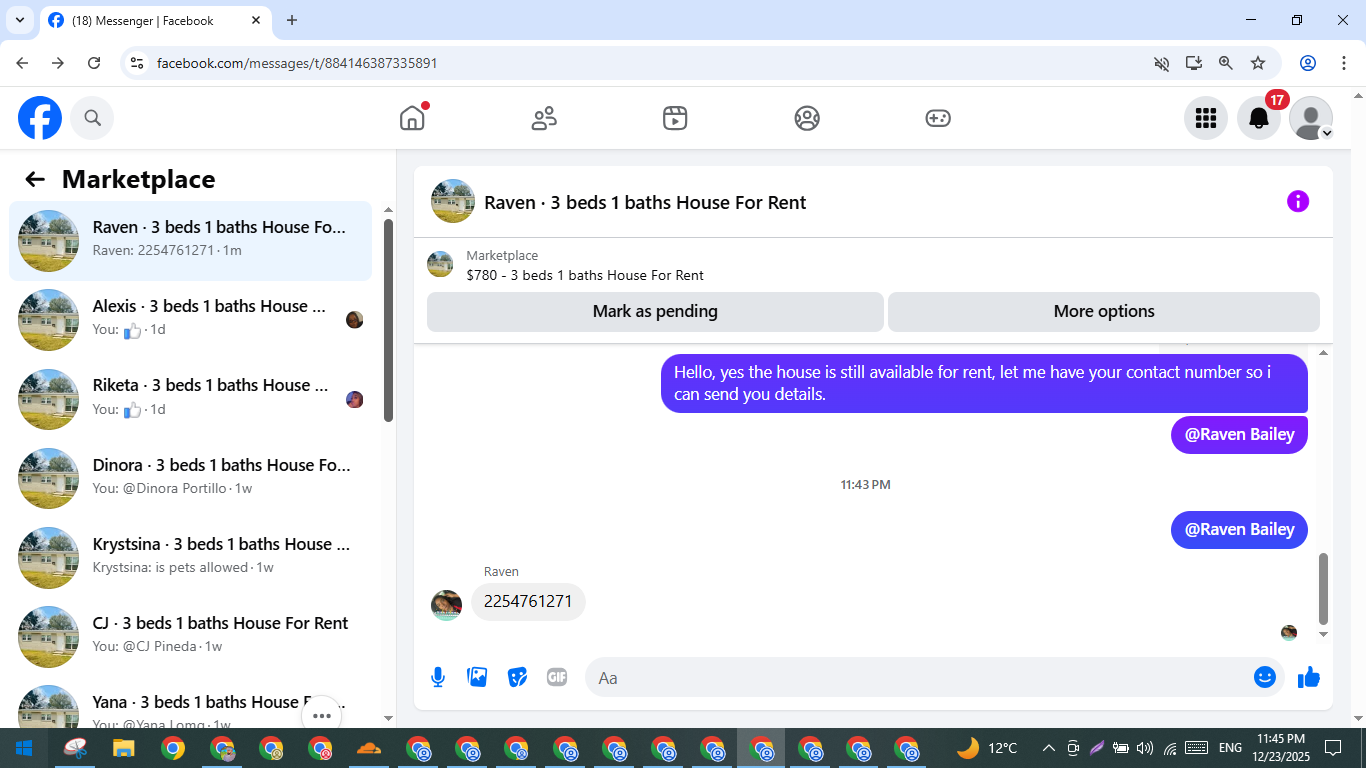Go to Home feed icon
Image resolution: width=1366 pixels, height=768 pixels.
412,118
